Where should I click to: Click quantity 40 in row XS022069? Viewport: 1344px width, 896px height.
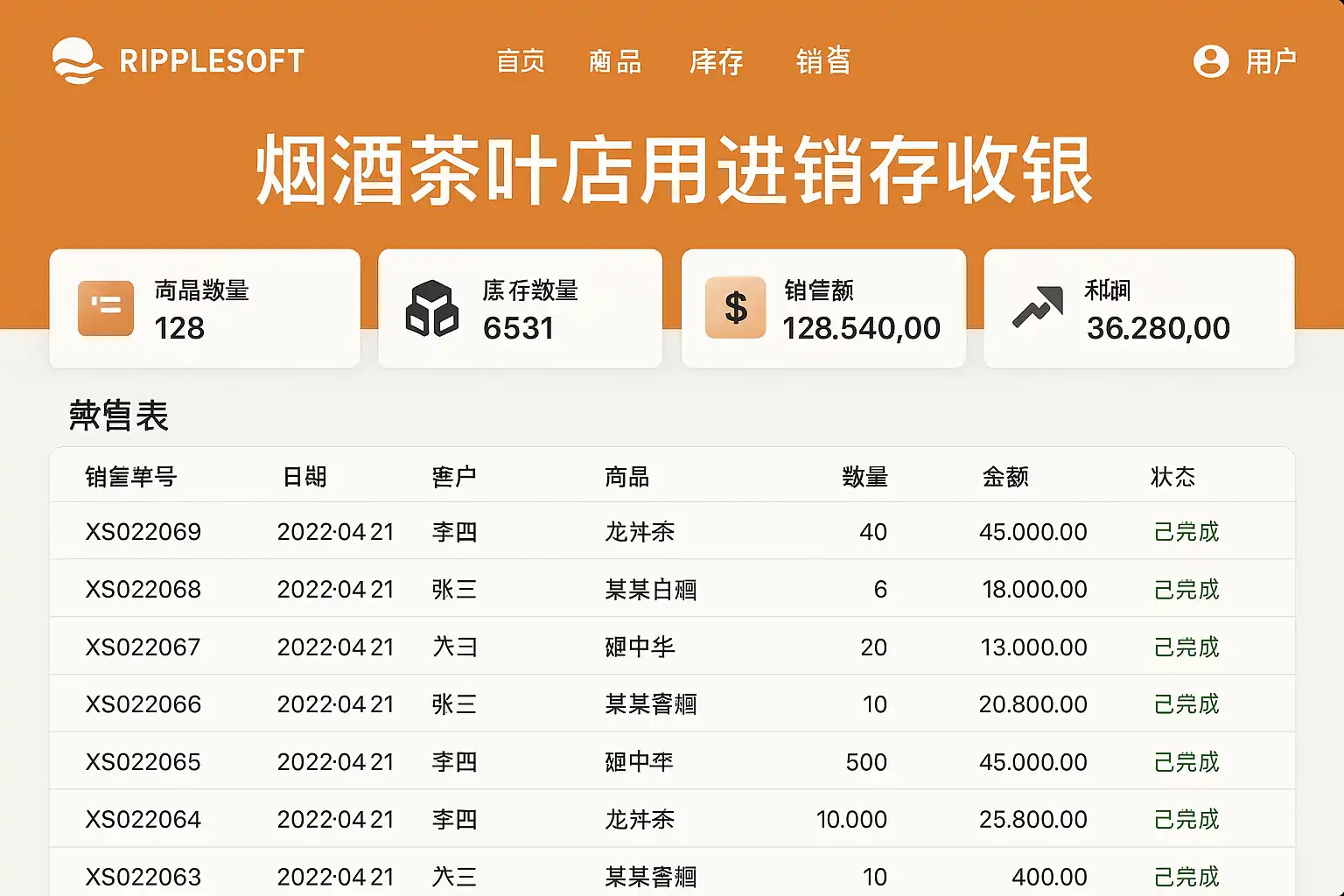(x=873, y=532)
